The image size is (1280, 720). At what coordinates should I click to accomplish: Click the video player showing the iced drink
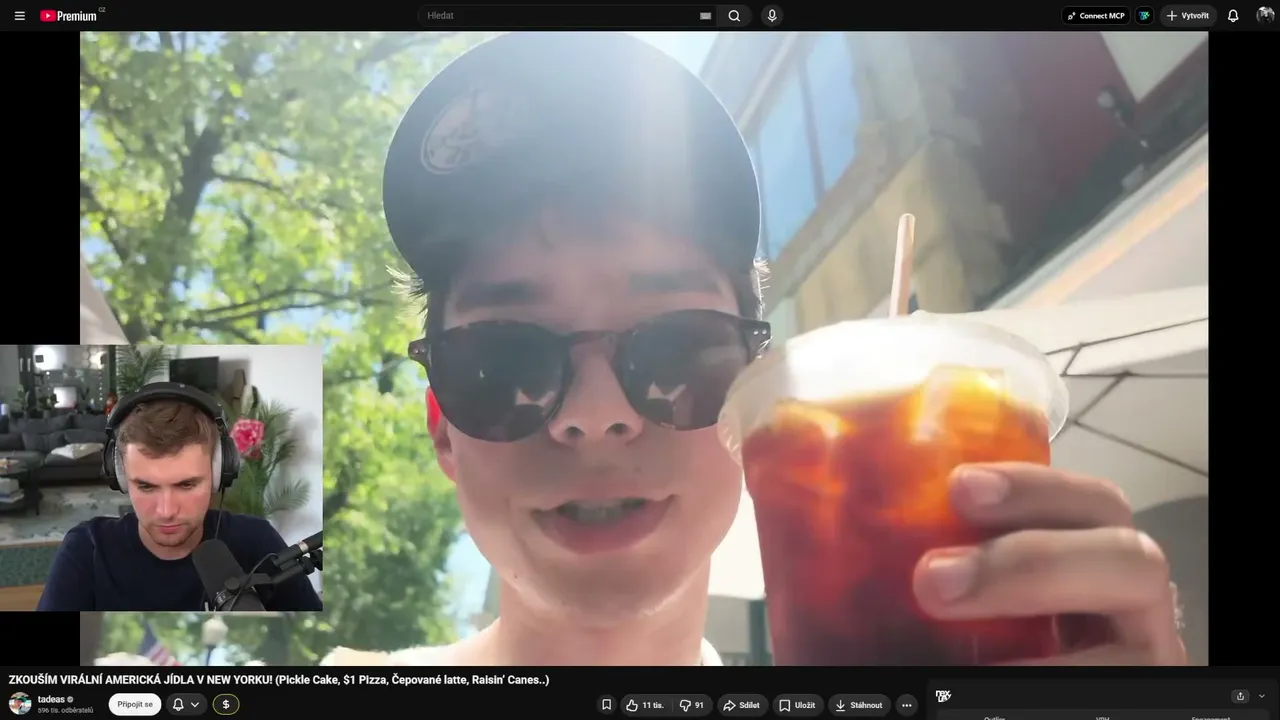644,348
